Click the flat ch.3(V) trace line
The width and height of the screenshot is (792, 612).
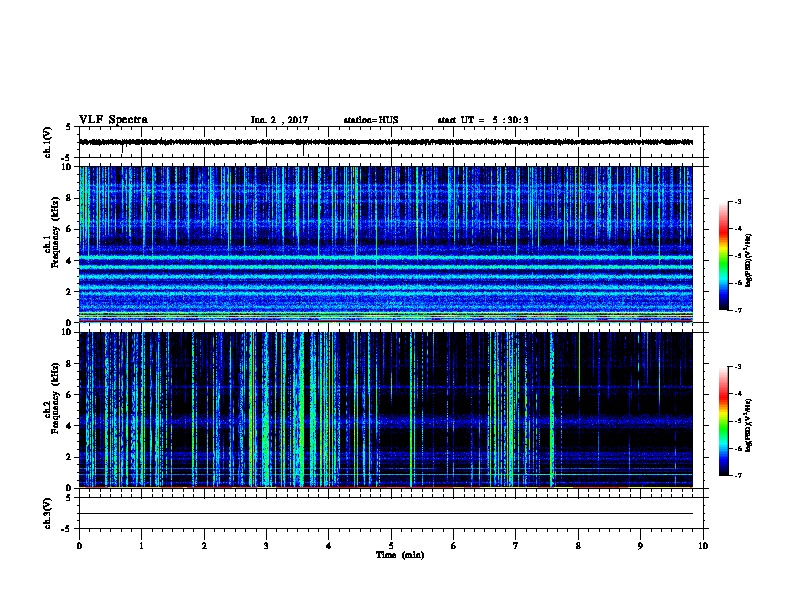point(386,514)
